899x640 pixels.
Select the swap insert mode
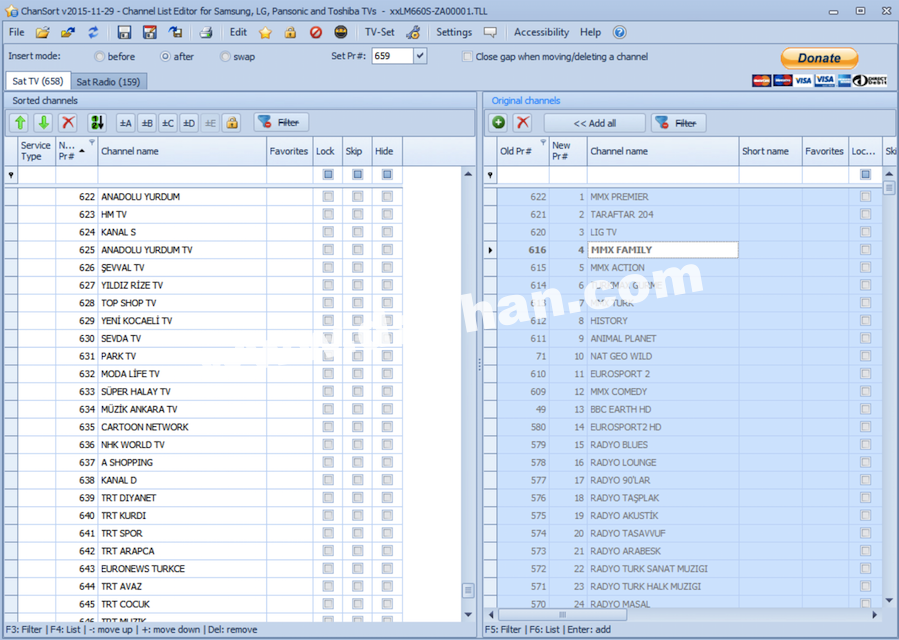point(225,57)
